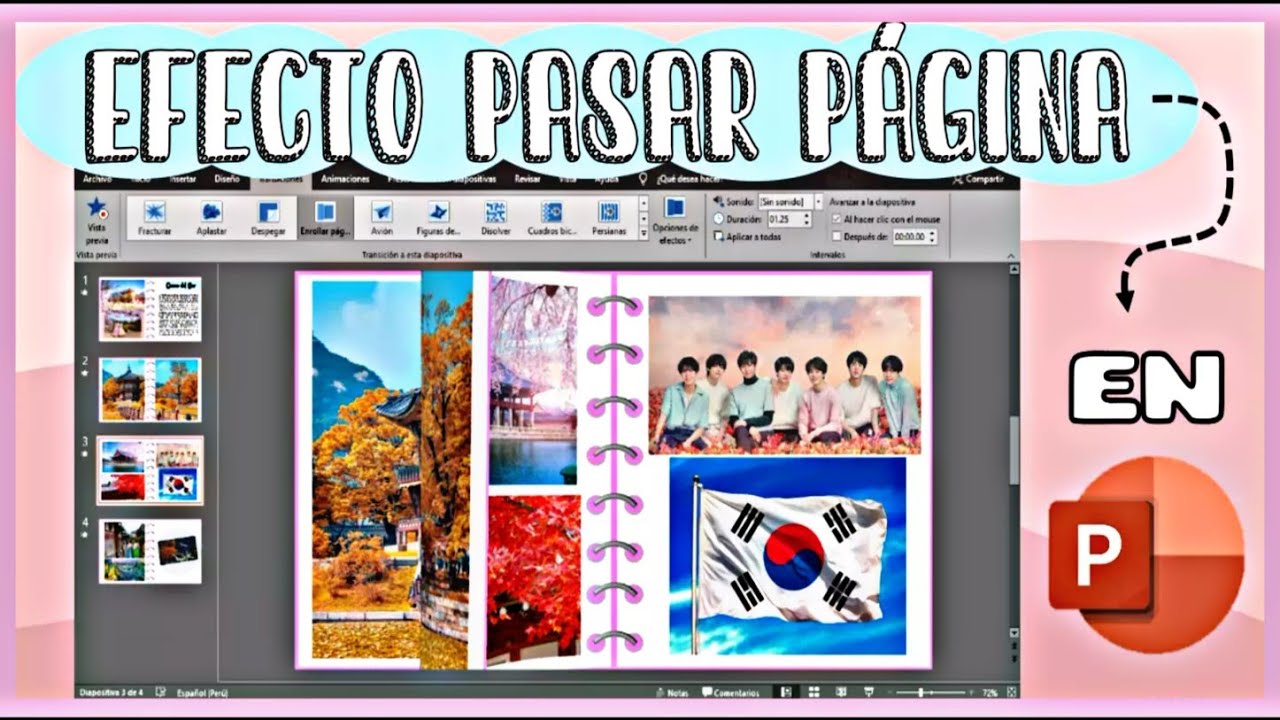Screen dimensions: 1280x720
Task: Adjust the Después de time spinner
Action: (x=933, y=237)
